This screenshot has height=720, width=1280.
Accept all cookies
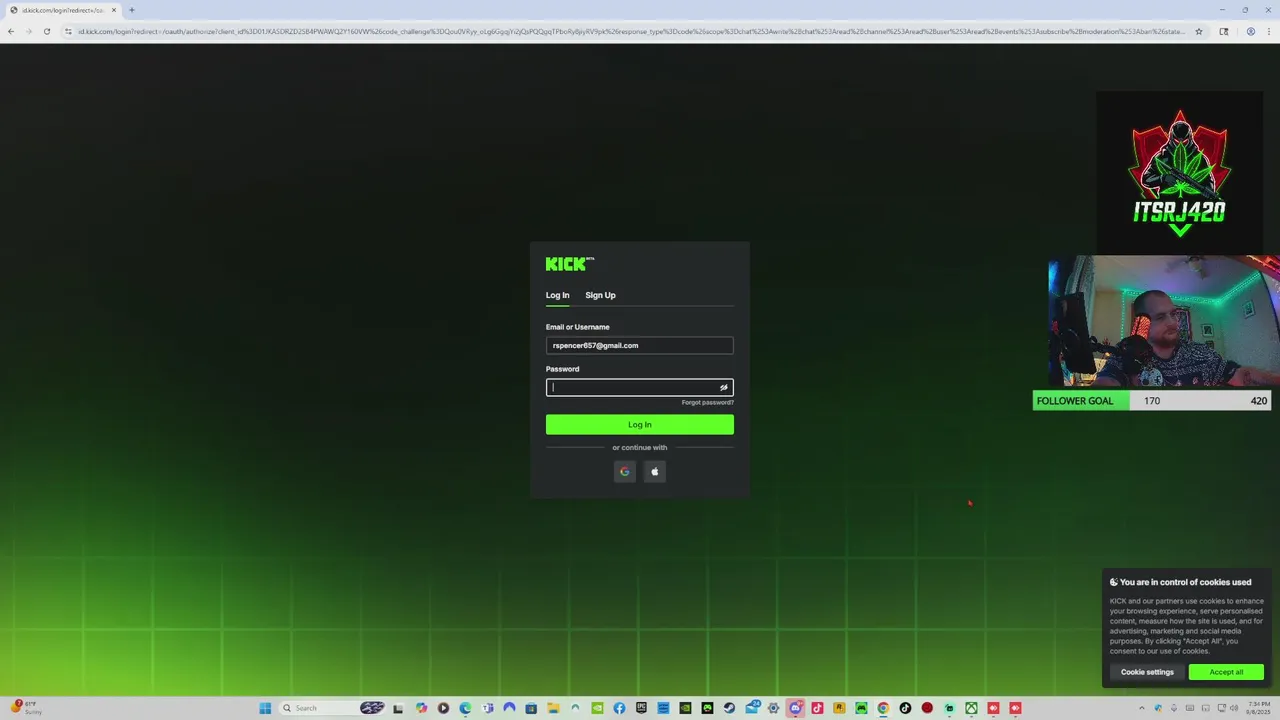[1226, 672]
